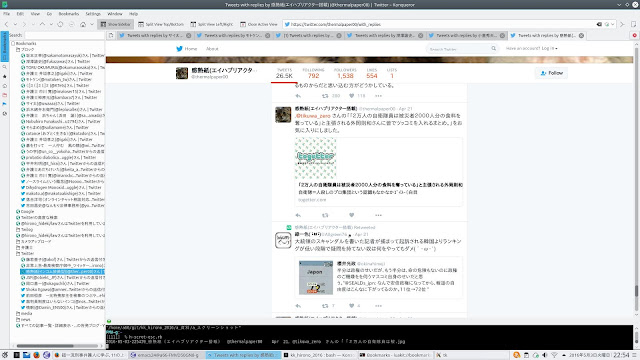This screenshot has height=360, width=640.
Task: Open the forward-history dropdown arrow
Action: (33, 24)
